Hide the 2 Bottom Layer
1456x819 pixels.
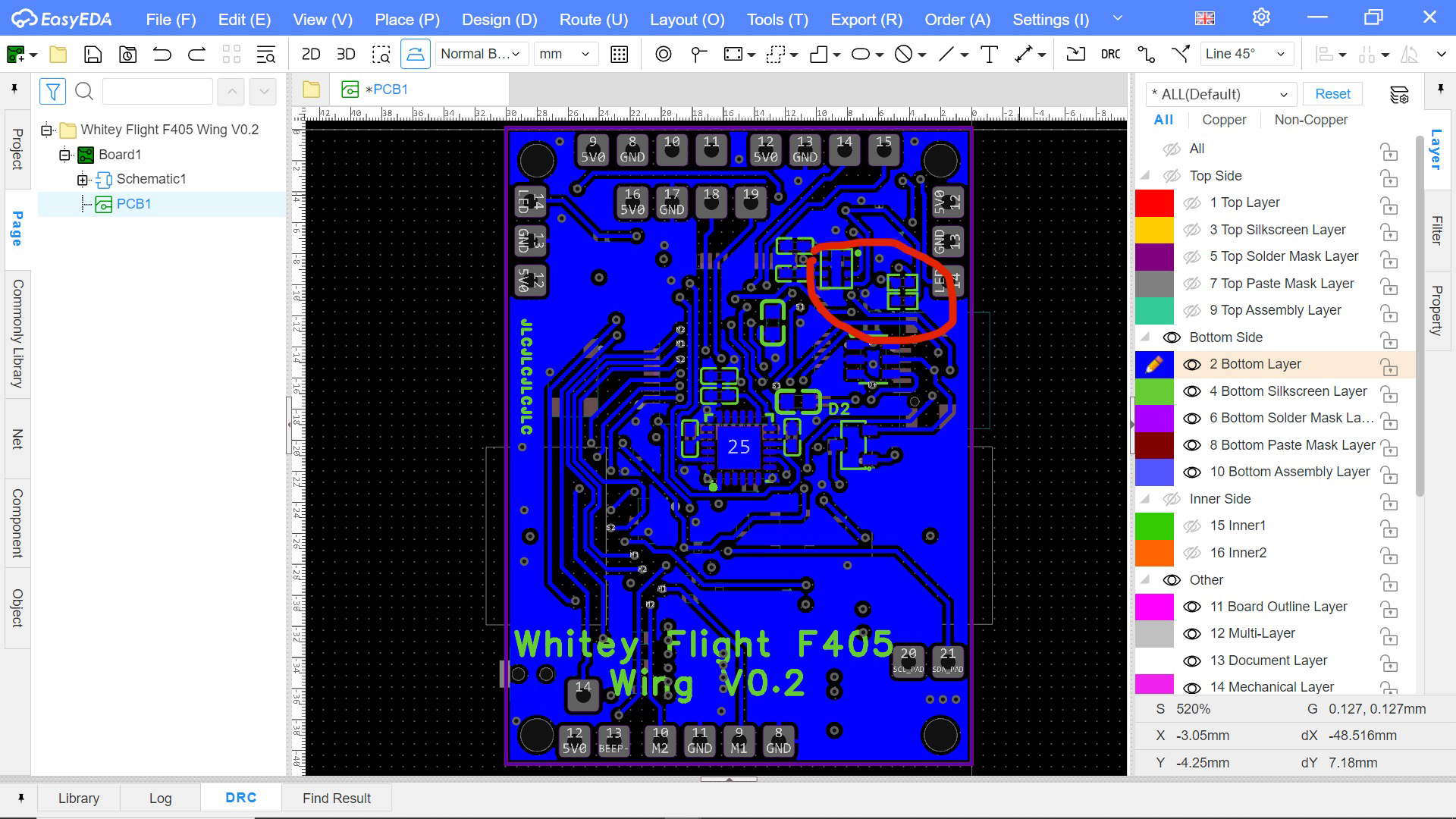(1191, 365)
